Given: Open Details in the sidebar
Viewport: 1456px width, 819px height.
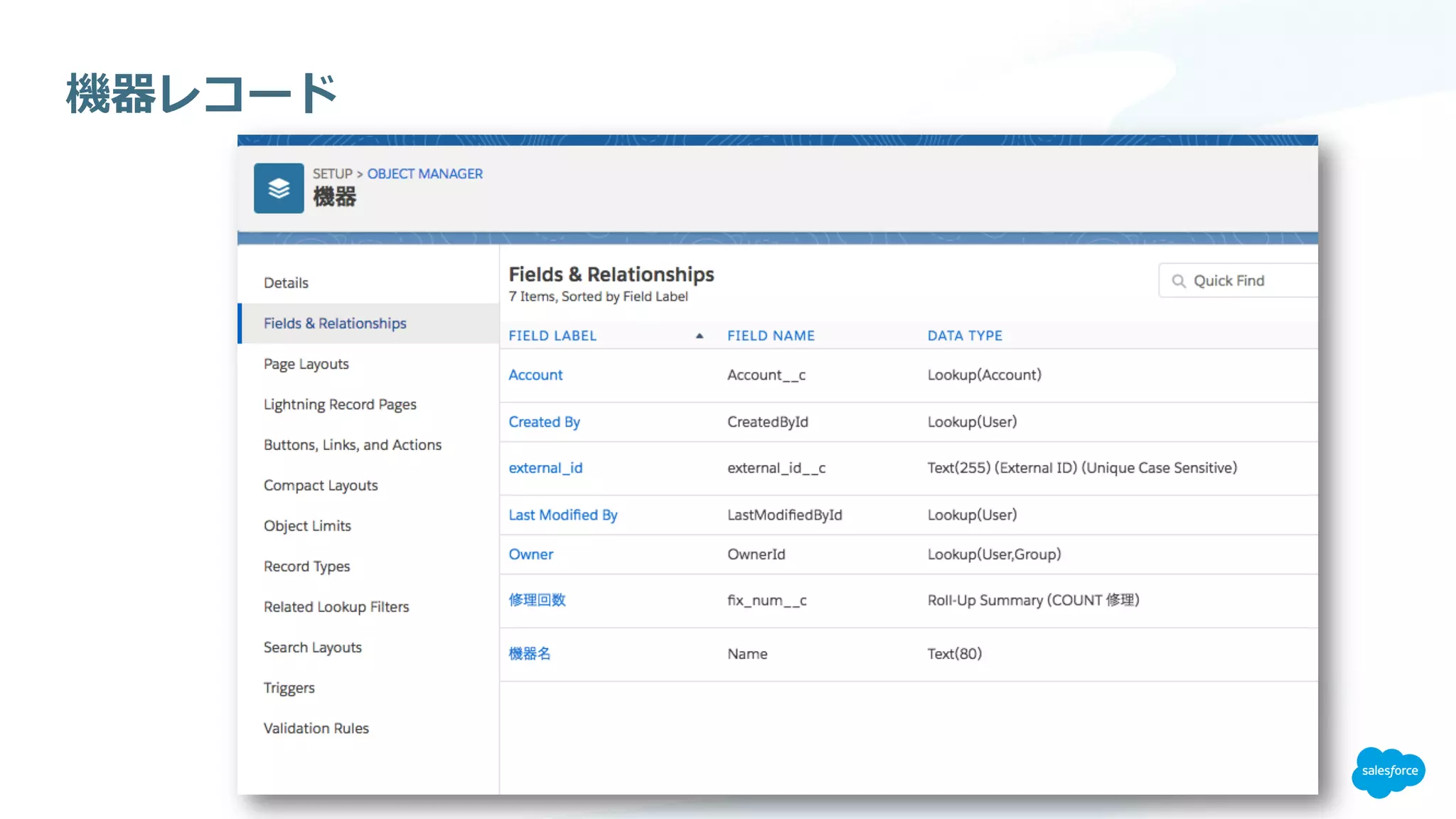Looking at the screenshot, I should pos(286,283).
